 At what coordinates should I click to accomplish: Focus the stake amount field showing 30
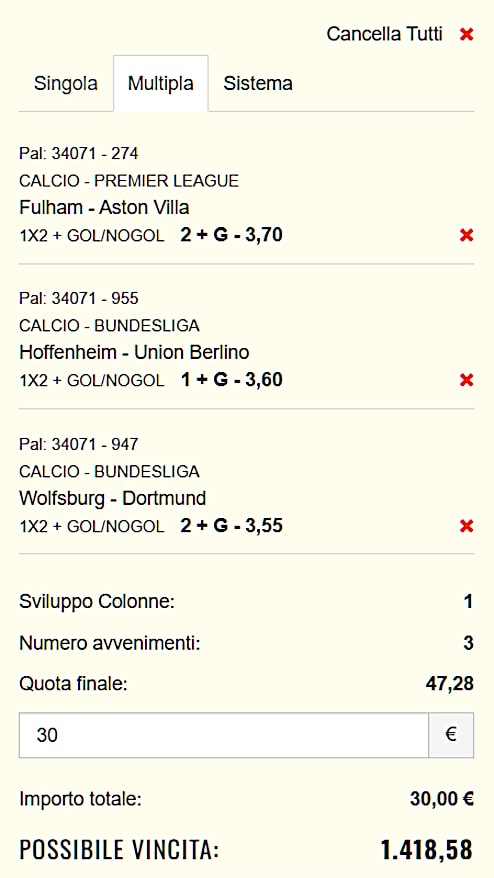[223, 735]
